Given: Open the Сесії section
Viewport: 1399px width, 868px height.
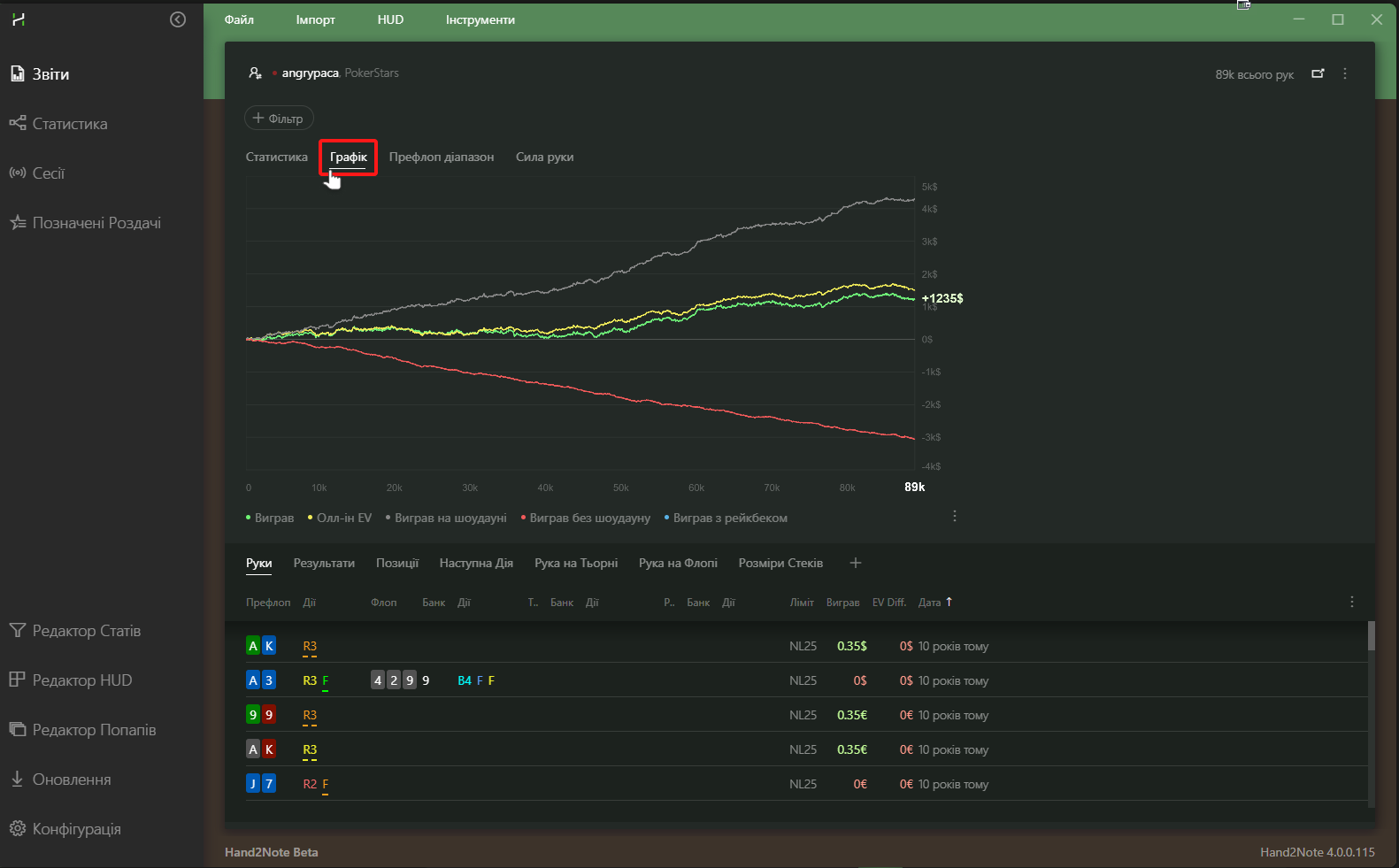Looking at the screenshot, I should point(37,173).
